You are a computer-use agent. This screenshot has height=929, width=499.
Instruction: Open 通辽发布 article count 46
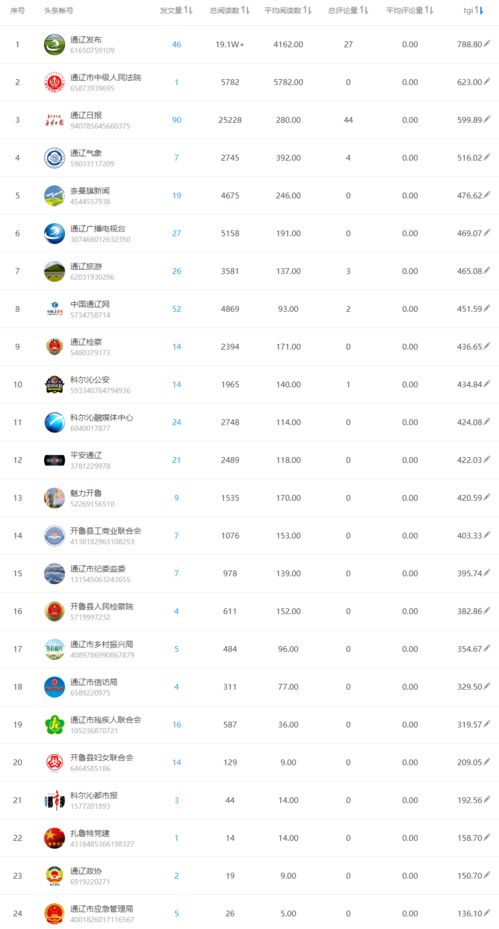pyautogui.click(x=176, y=44)
